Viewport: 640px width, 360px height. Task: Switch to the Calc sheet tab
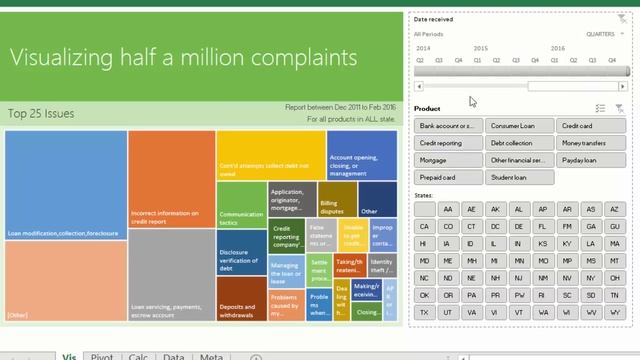[x=138, y=357]
